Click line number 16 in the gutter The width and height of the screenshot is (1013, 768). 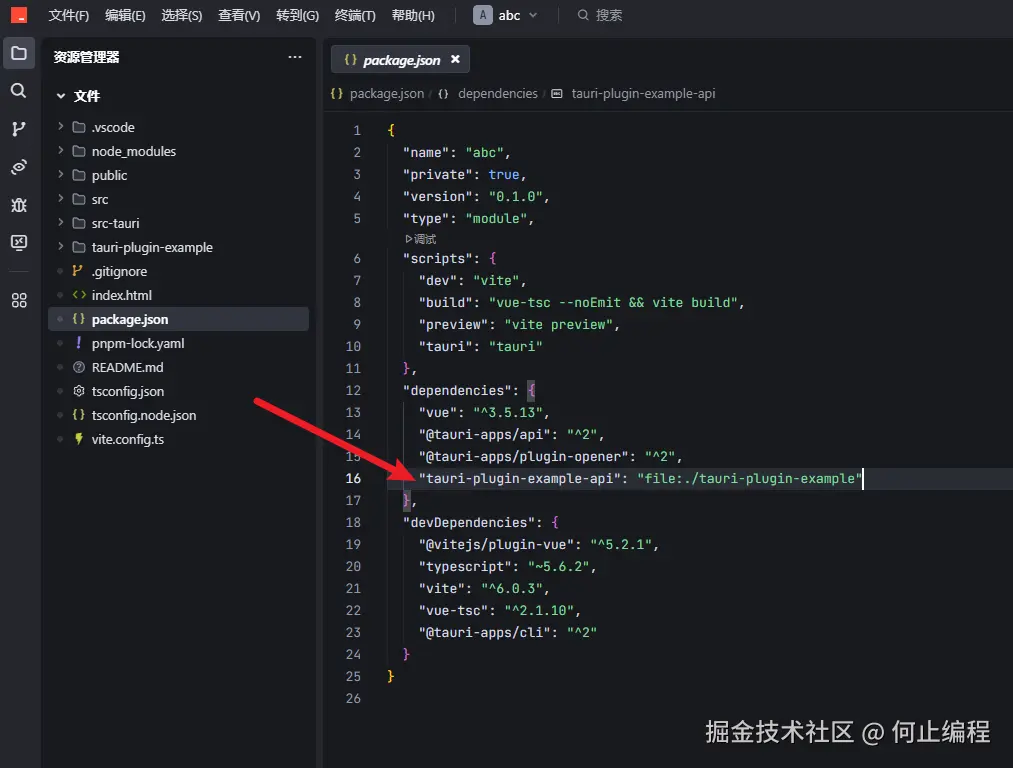[x=353, y=479]
